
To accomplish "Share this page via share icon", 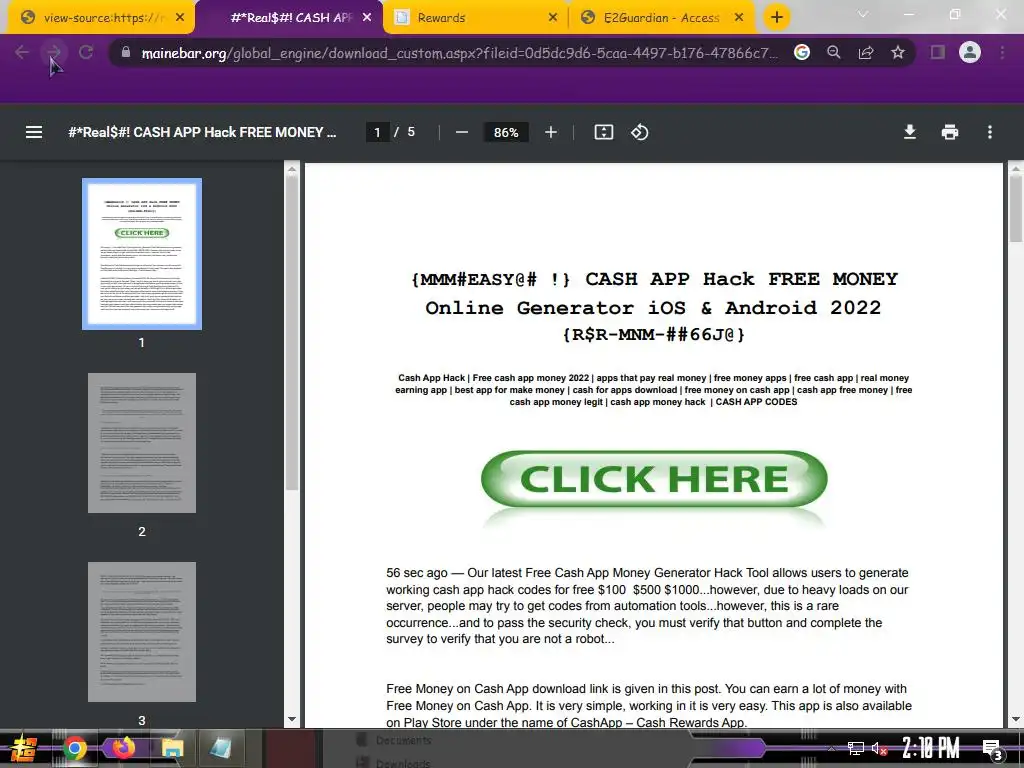I will (866, 52).
